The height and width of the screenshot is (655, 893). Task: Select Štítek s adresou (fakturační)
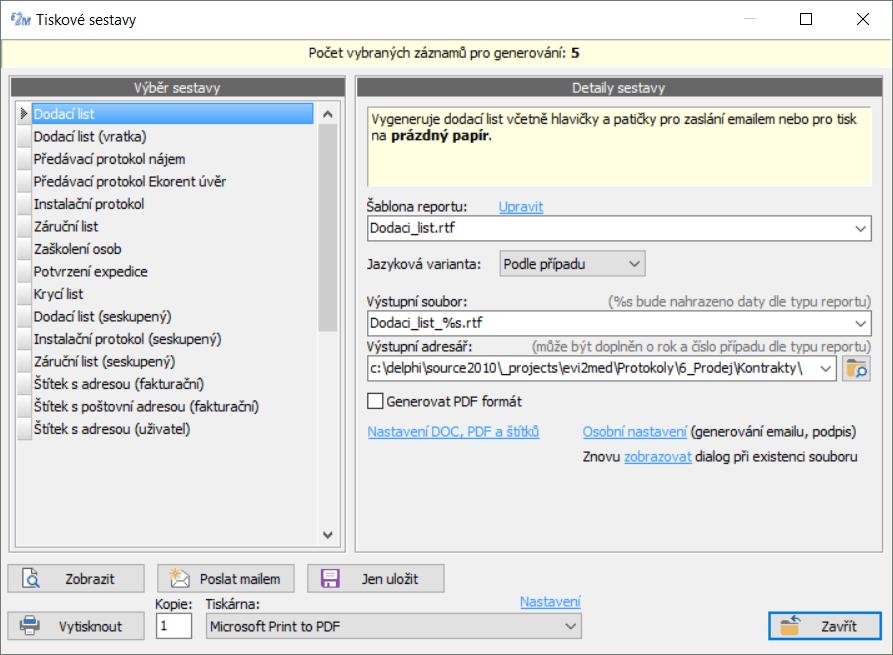click(x=173, y=384)
